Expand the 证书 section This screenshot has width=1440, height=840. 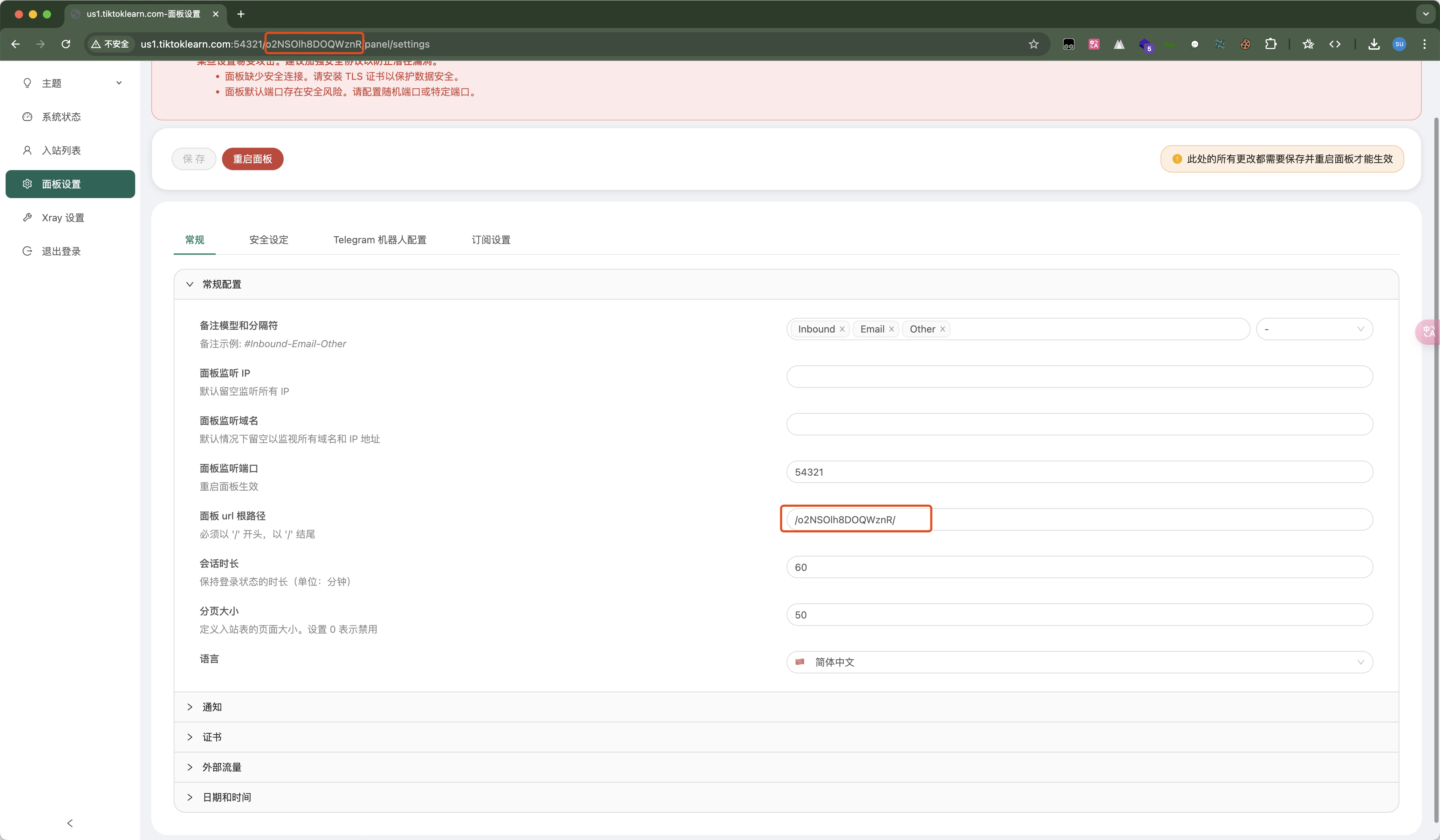[212, 737]
